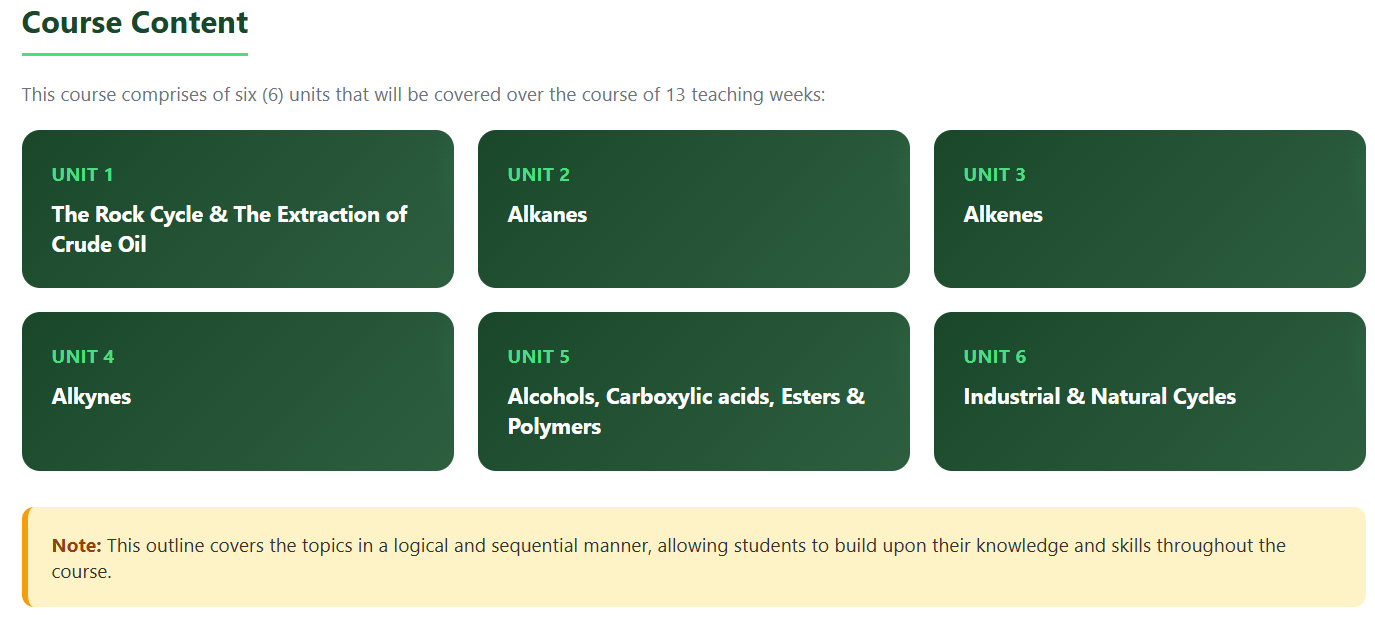Image resolution: width=1375 pixels, height=618 pixels.
Task: Select the Alkenes card title
Action: point(1003,215)
